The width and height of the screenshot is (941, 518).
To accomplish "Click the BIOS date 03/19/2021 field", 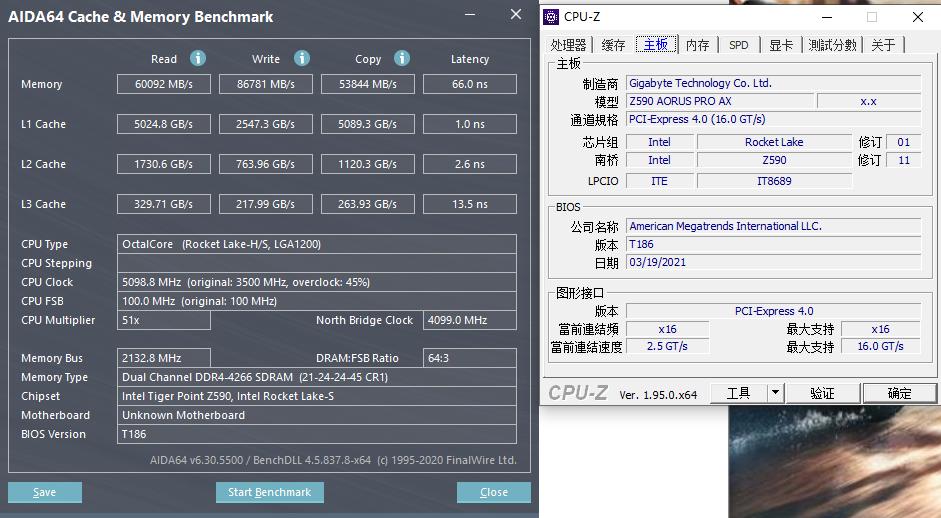I will (774, 262).
